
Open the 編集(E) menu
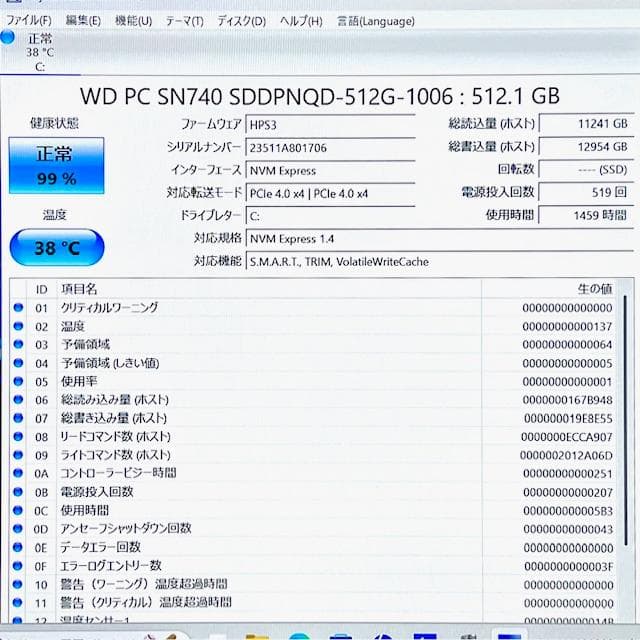[83, 20]
